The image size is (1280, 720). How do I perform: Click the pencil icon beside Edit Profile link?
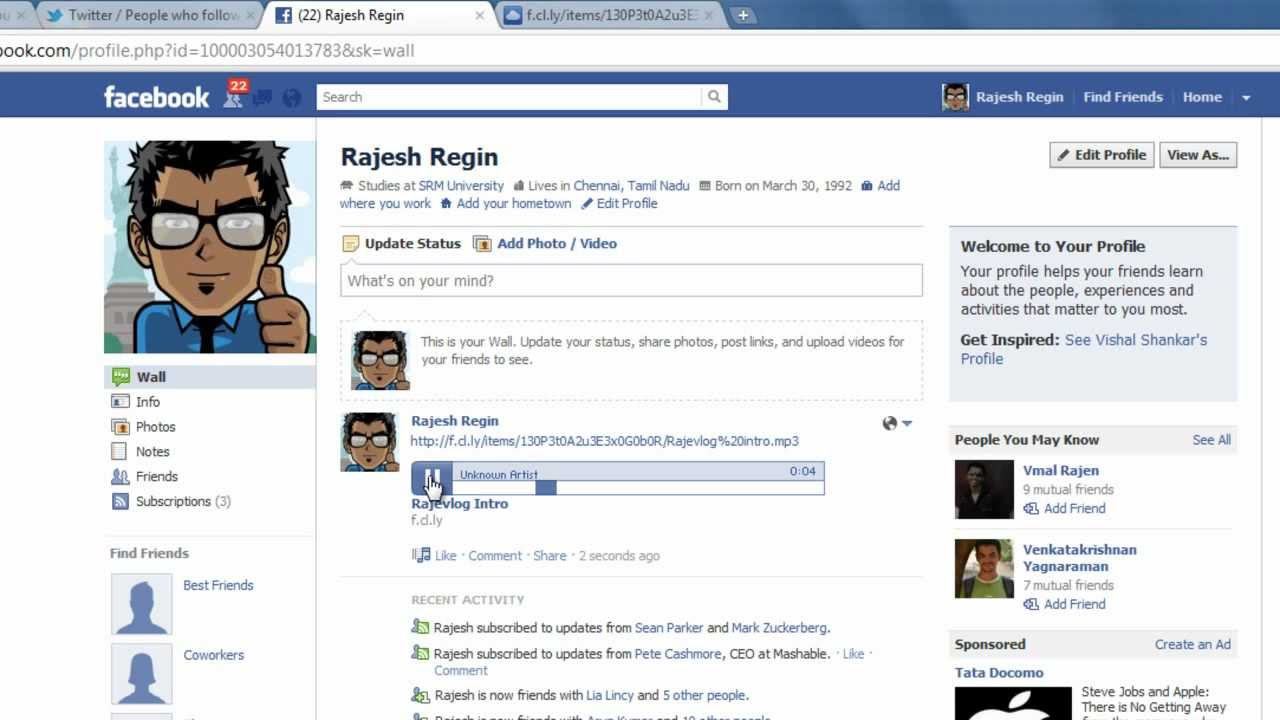click(x=587, y=204)
